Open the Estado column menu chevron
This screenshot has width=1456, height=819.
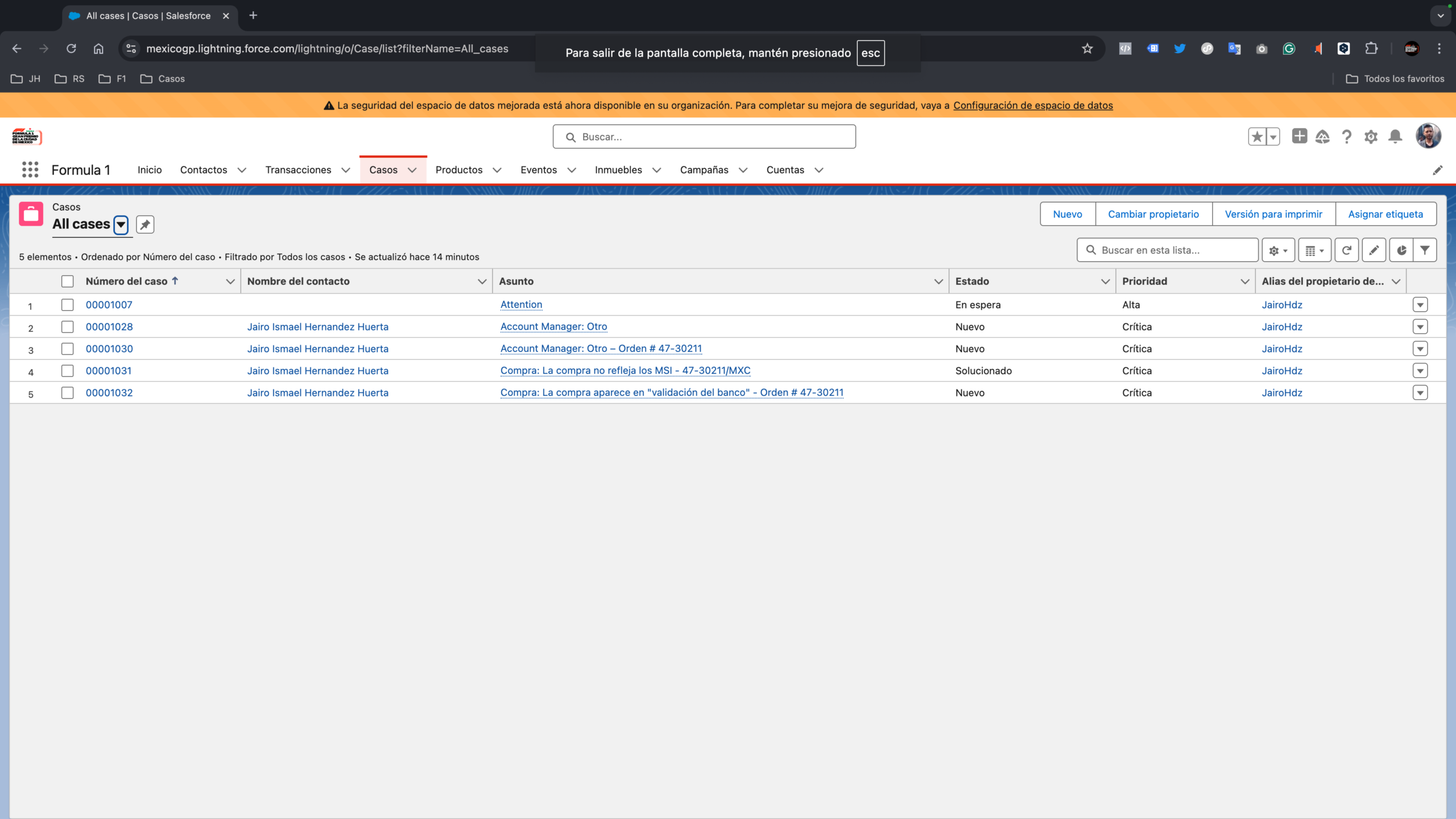click(1105, 282)
